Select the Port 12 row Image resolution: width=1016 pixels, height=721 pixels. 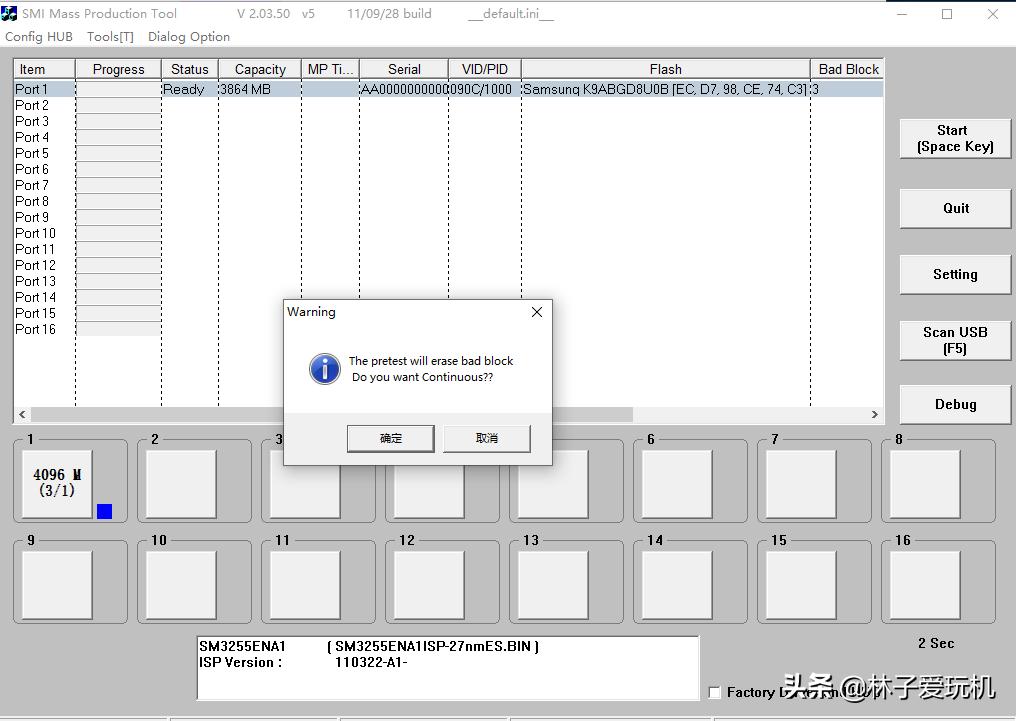448,266
